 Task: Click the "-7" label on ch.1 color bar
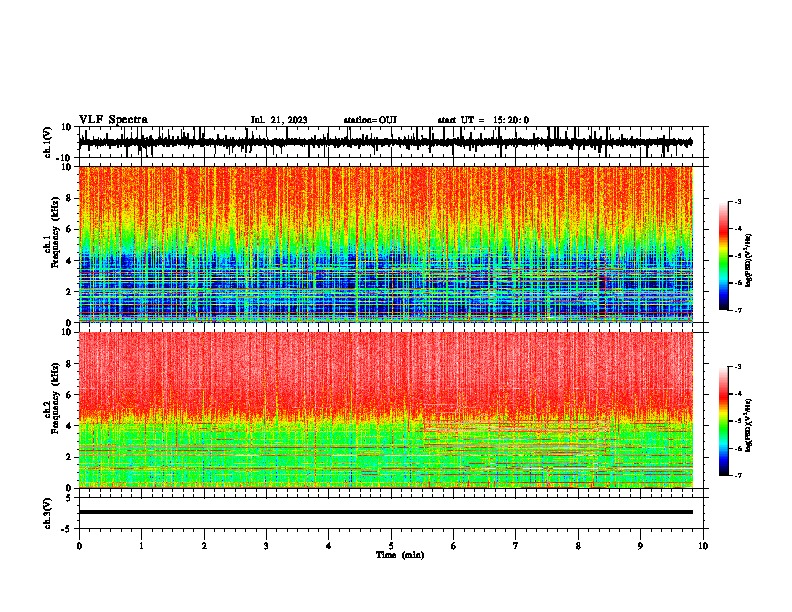(738, 310)
